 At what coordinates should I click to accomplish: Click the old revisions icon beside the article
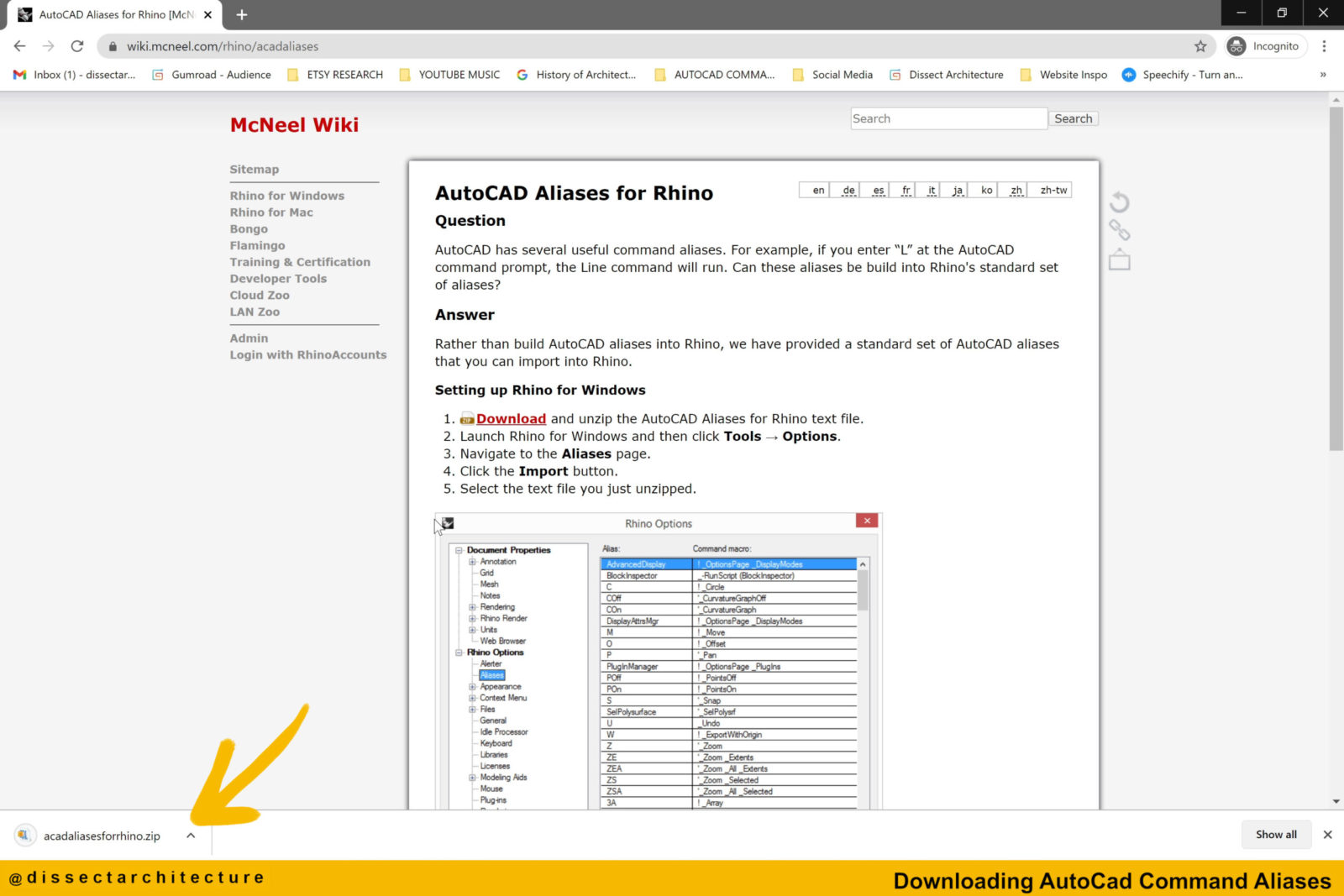click(1119, 202)
